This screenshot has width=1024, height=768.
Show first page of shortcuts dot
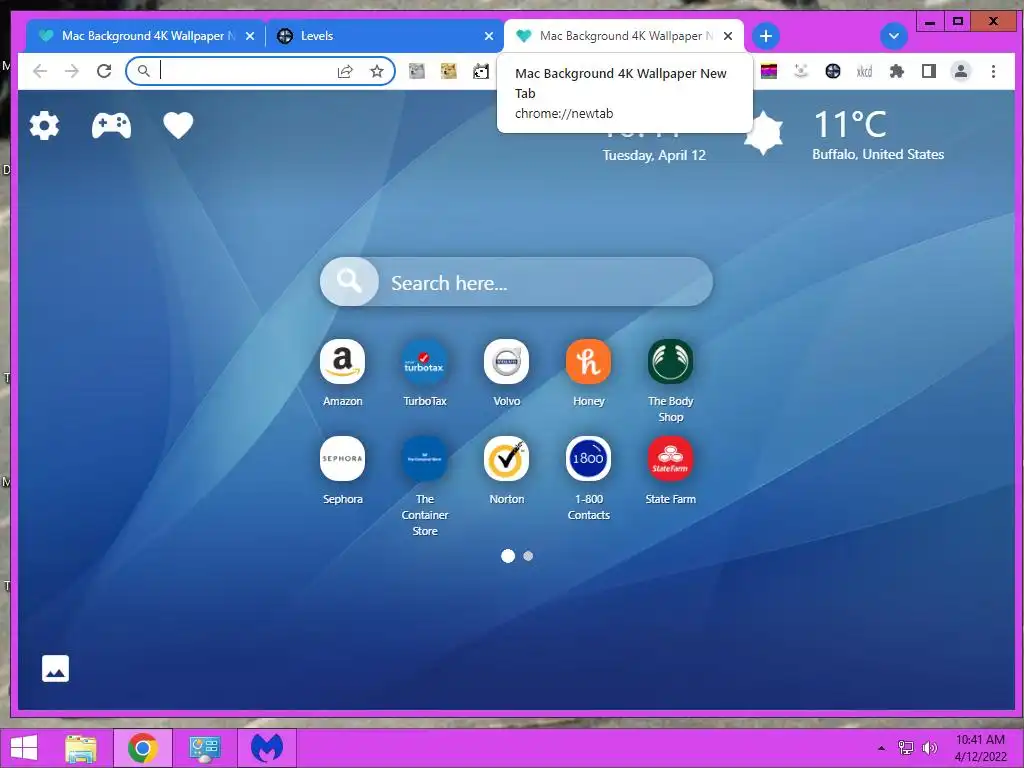coord(507,556)
